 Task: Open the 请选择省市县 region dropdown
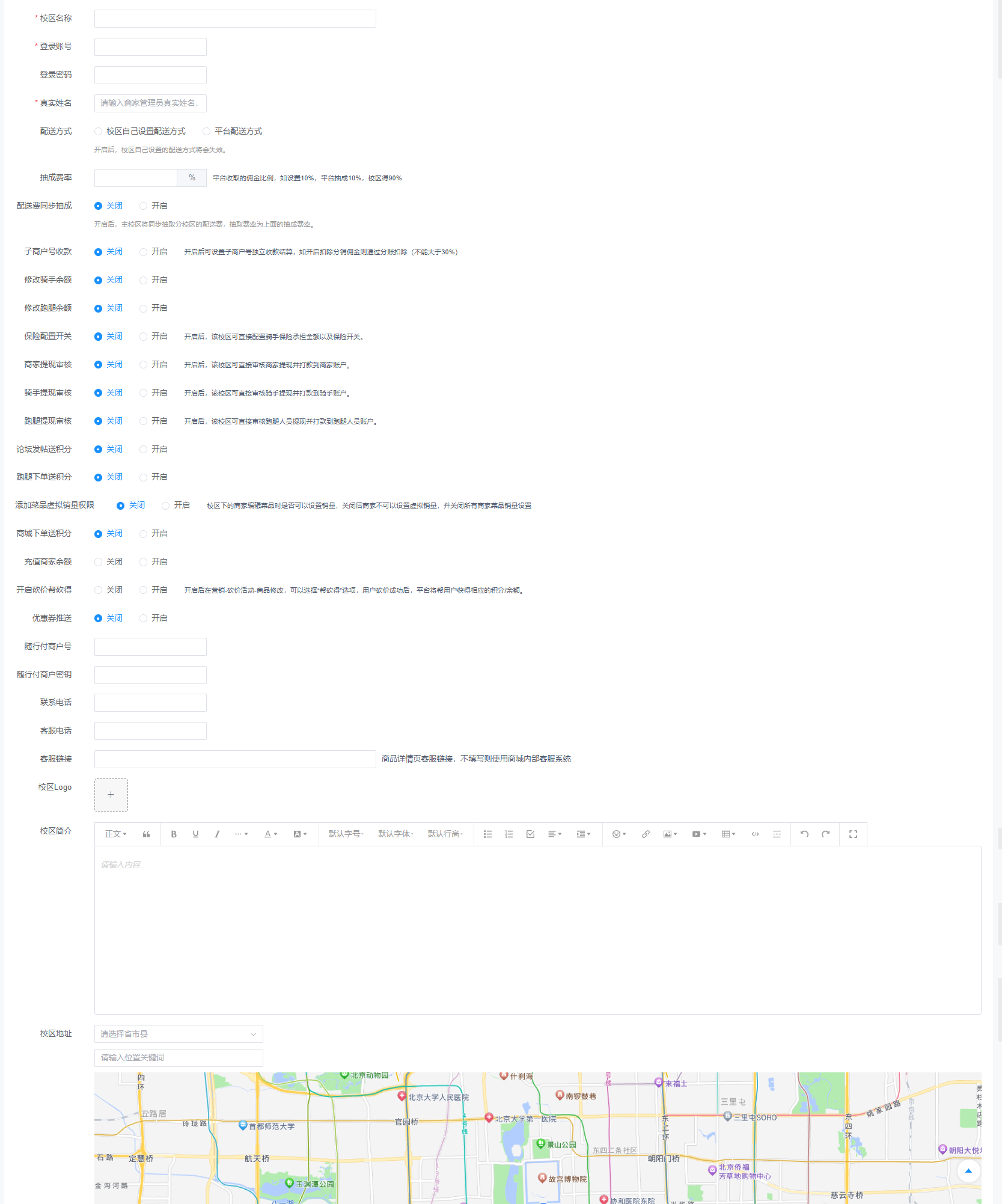179,1034
